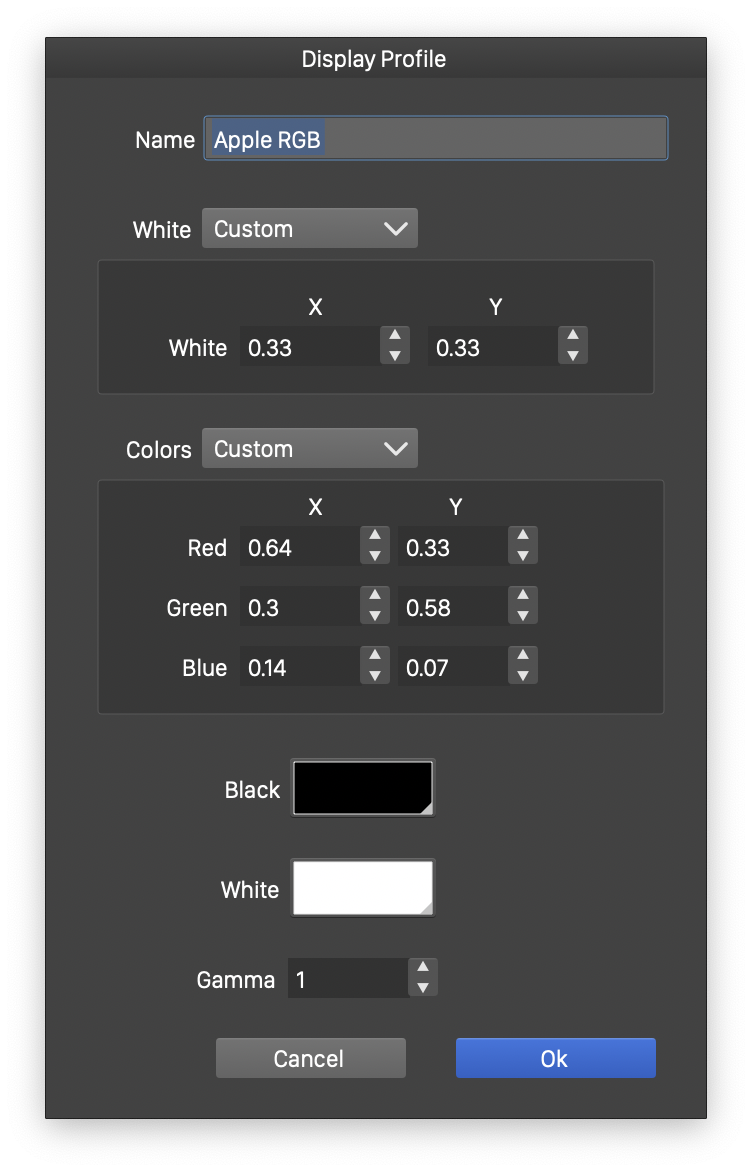Open the White color swatch picker
The width and height of the screenshot is (752, 1172).
pyautogui.click(x=363, y=888)
